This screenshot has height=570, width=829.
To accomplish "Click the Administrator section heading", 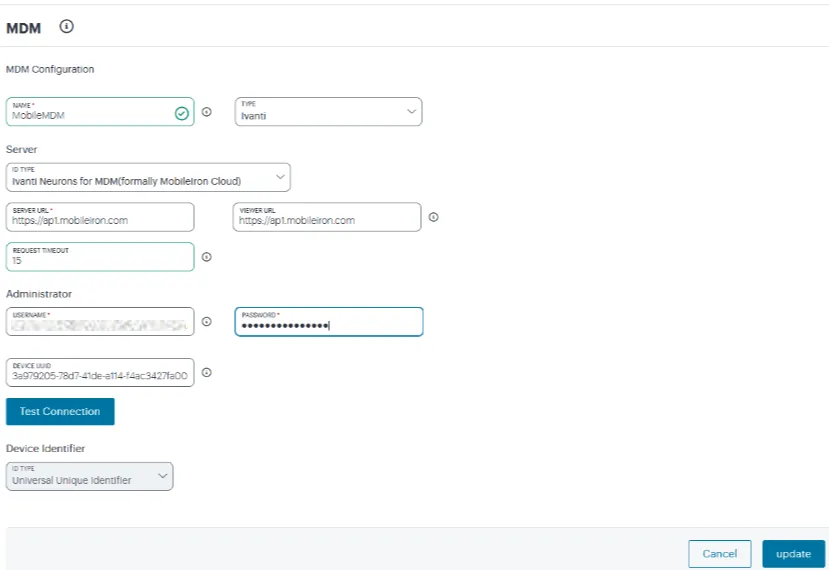I will (39, 294).
